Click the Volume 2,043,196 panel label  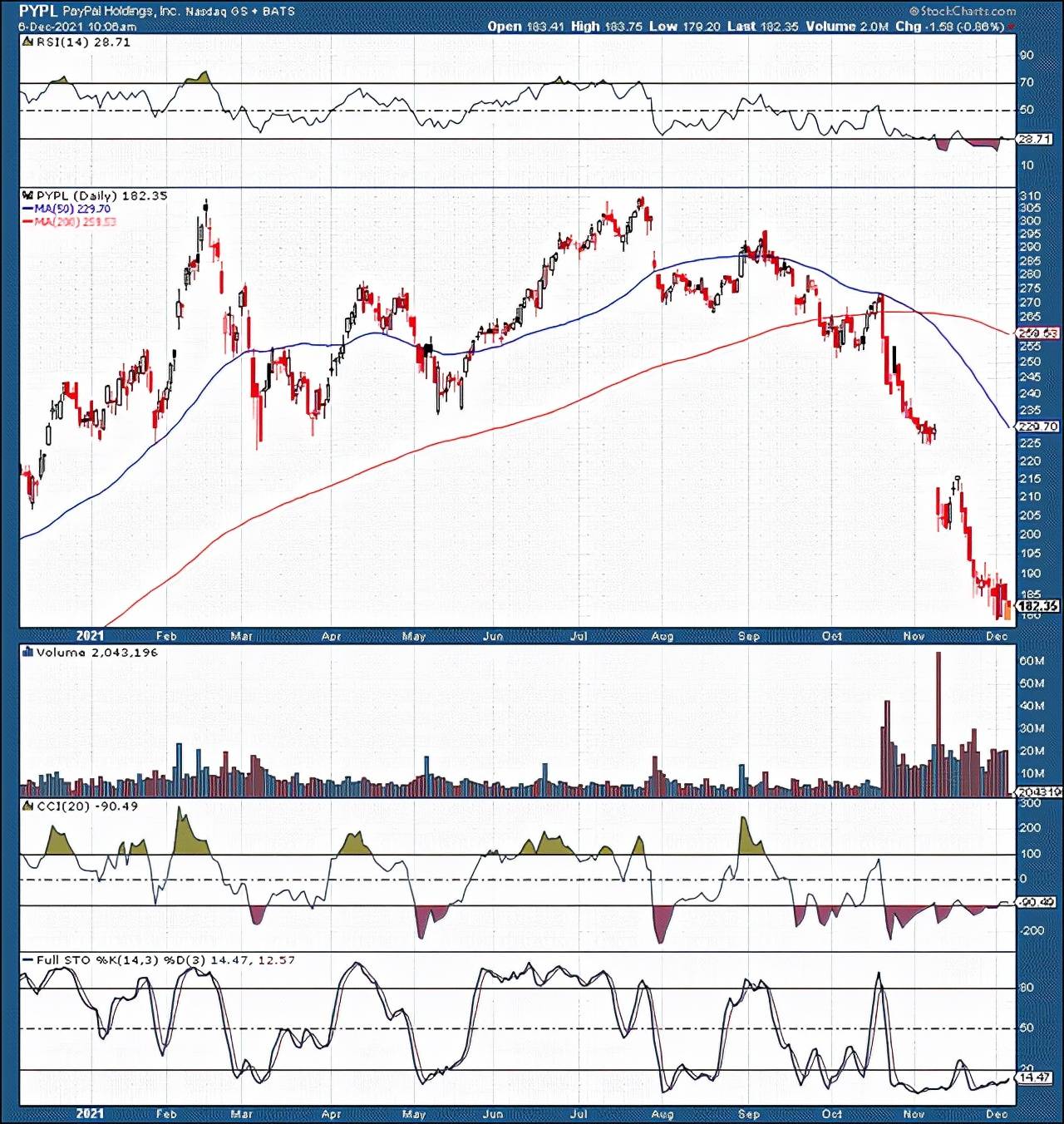[x=96, y=653]
